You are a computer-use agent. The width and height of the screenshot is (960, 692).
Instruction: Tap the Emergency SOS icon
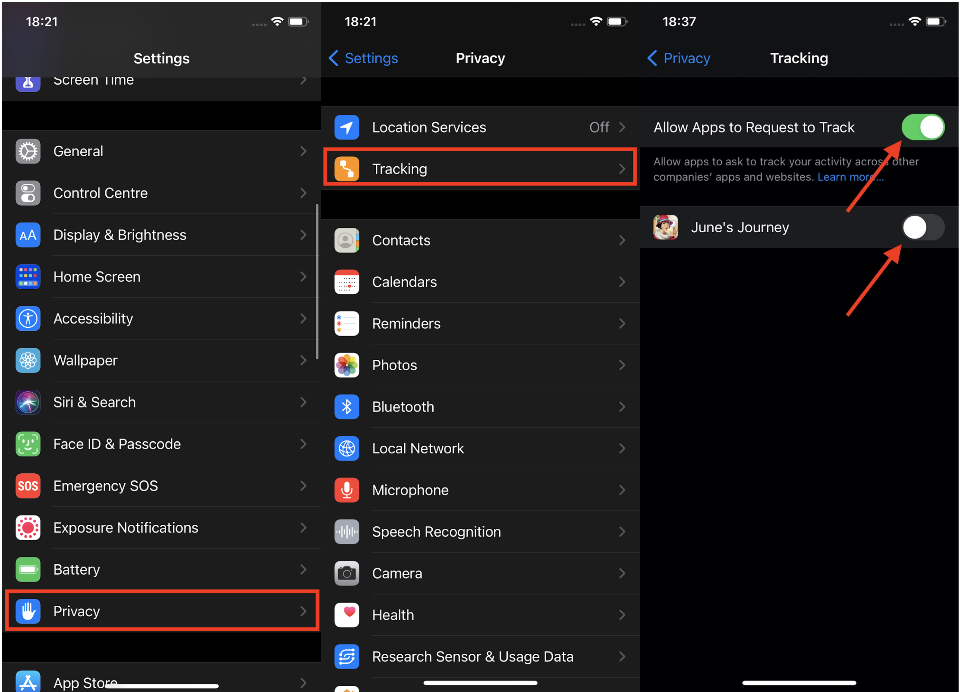[28, 486]
